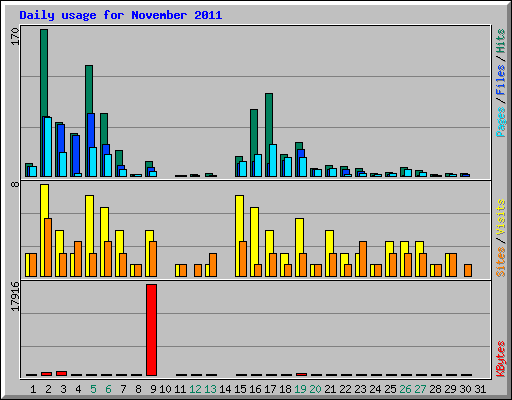Click the small red KBytes bar for day 3
This screenshot has height=400, width=512.
[61, 373]
